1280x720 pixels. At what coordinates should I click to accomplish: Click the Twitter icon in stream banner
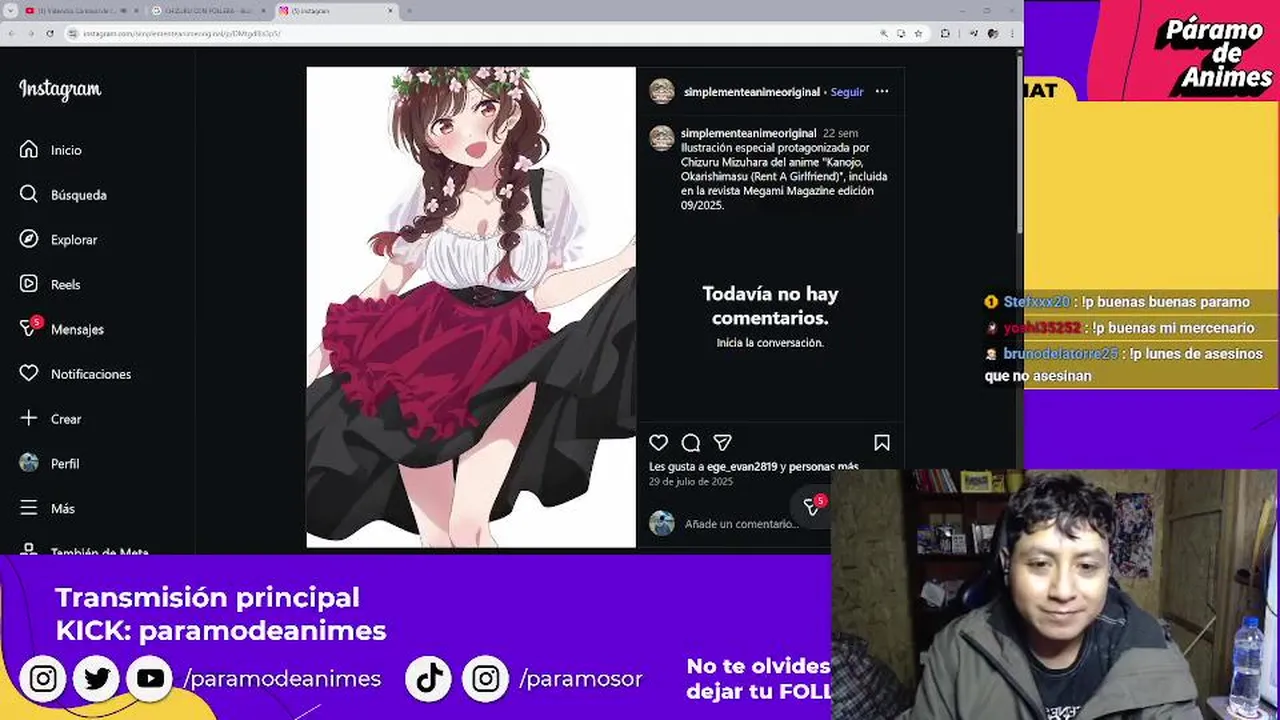click(97, 678)
